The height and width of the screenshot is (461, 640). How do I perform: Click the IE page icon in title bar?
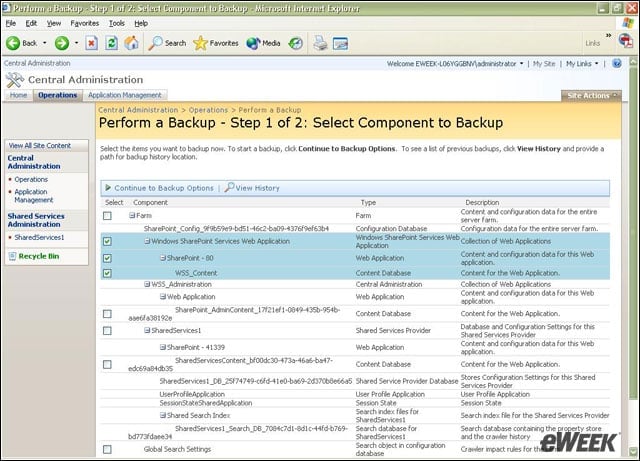(6, 8)
